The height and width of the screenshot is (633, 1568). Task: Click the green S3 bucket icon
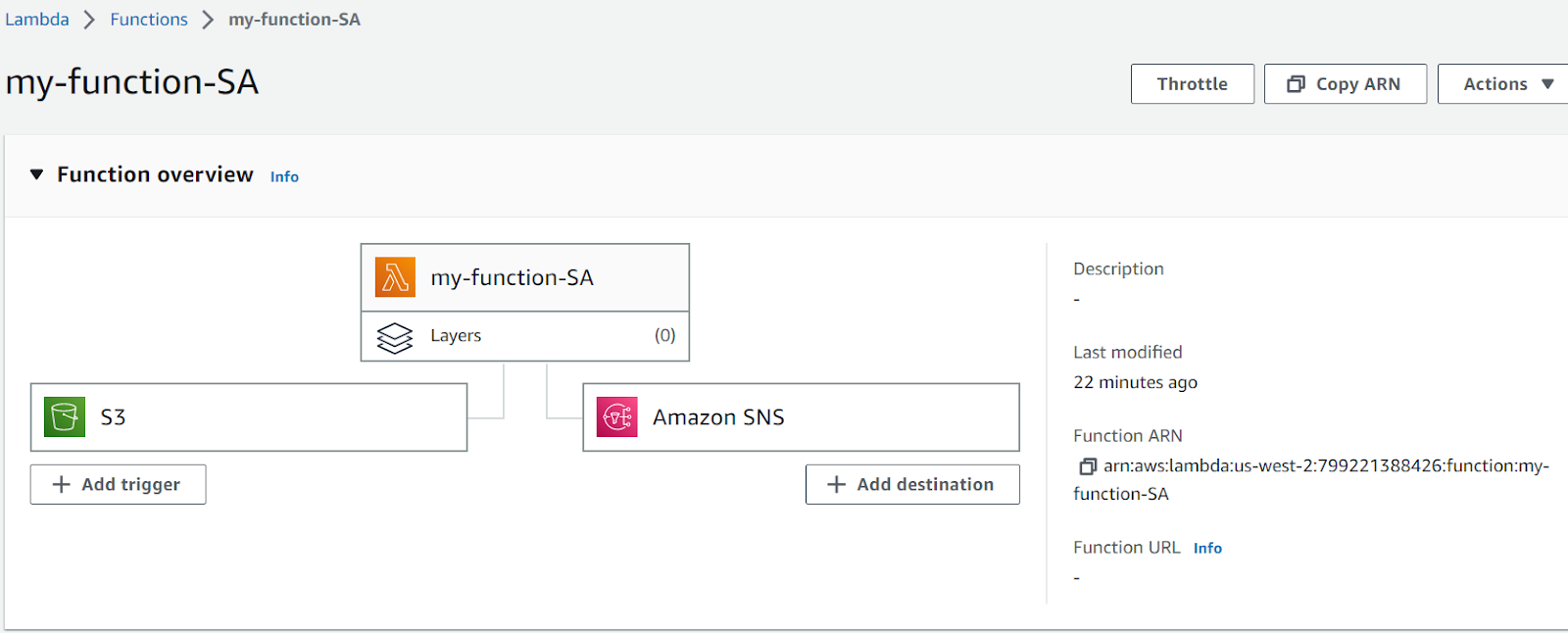(65, 417)
